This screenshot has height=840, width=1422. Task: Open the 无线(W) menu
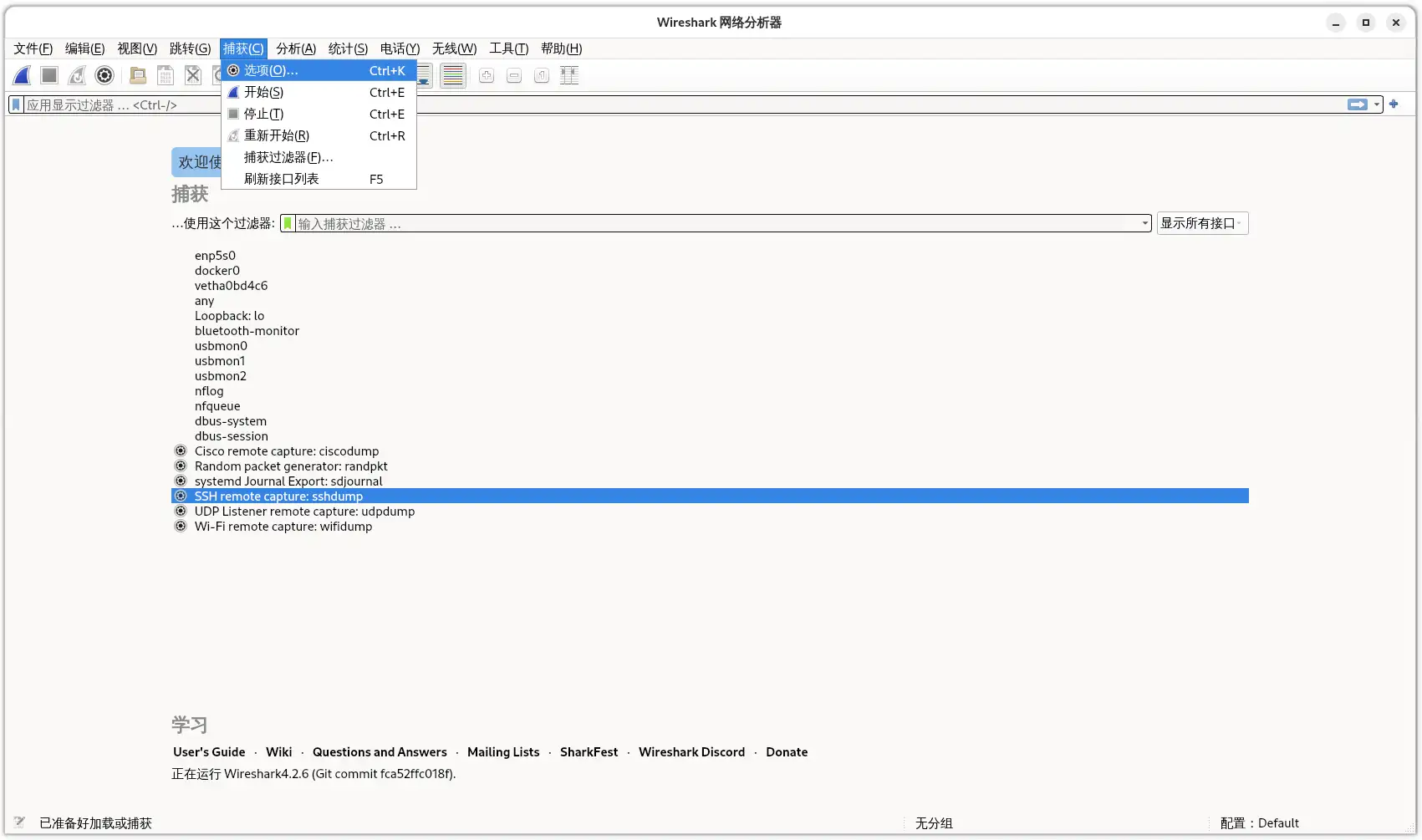pyautogui.click(x=454, y=48)
